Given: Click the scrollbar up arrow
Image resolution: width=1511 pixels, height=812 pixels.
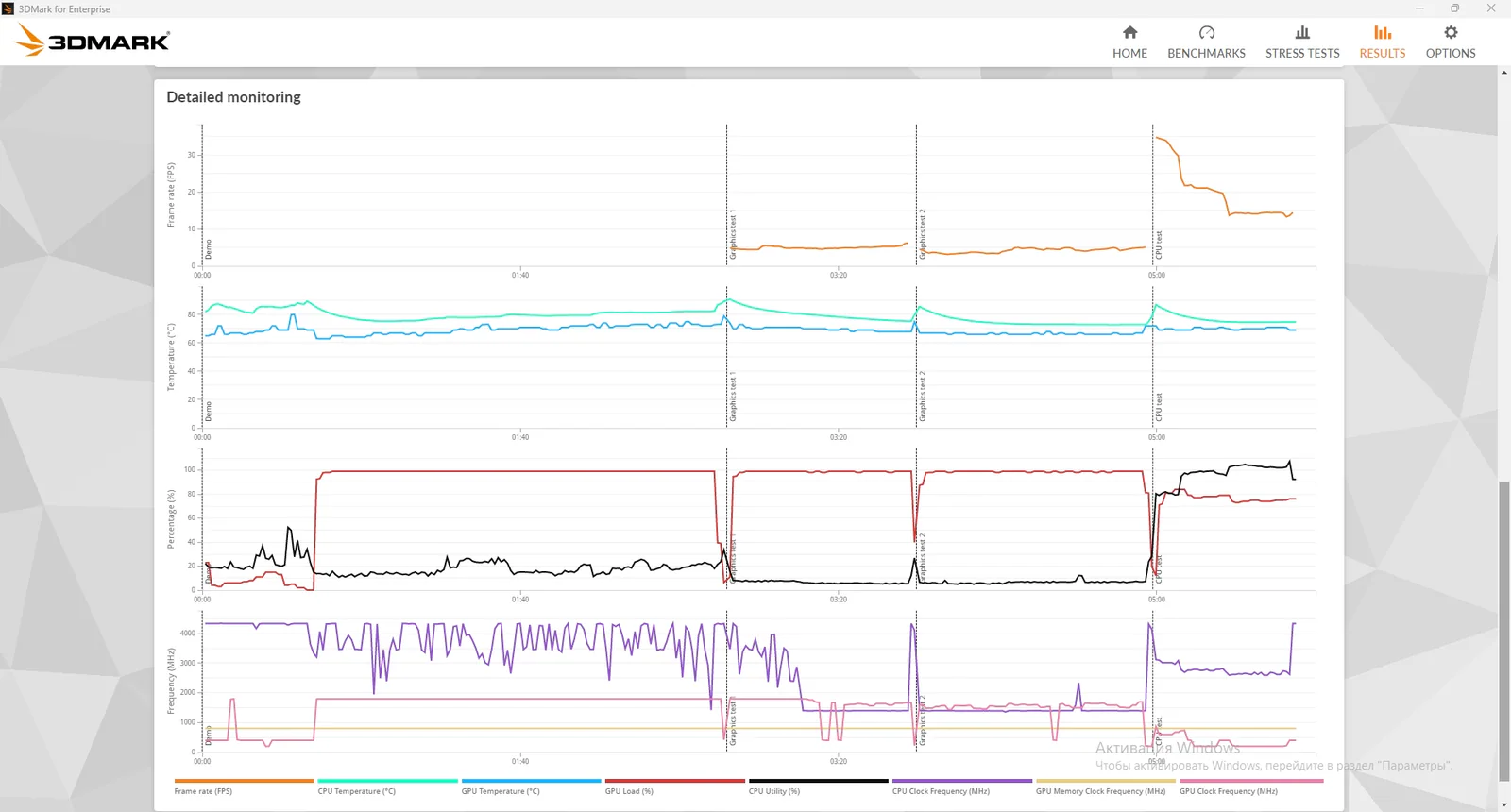Looking at the screenshot, I should pos(1503,75).
